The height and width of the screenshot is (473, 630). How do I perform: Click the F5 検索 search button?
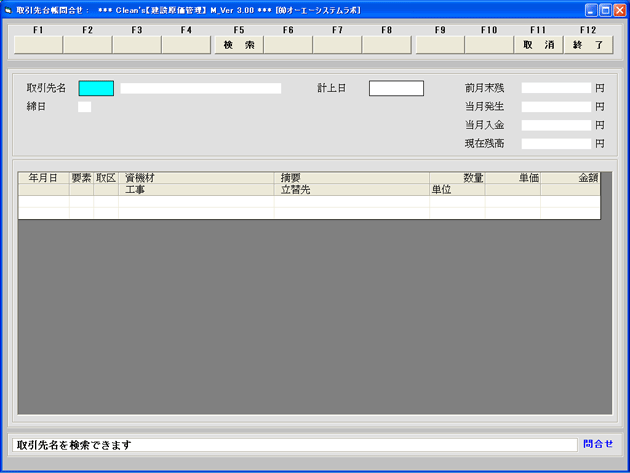point(238,45)
